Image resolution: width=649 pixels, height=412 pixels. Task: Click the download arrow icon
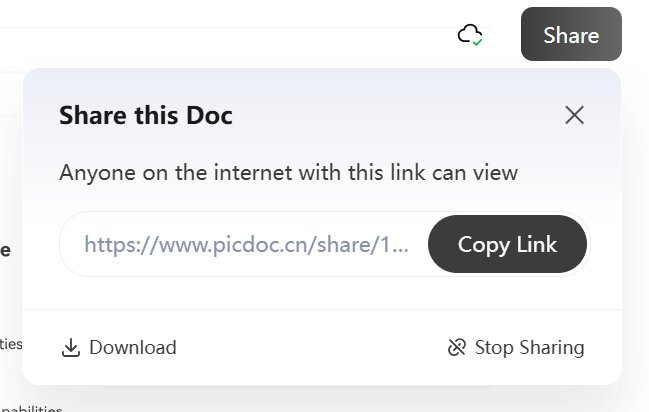(x=70, y=348)
